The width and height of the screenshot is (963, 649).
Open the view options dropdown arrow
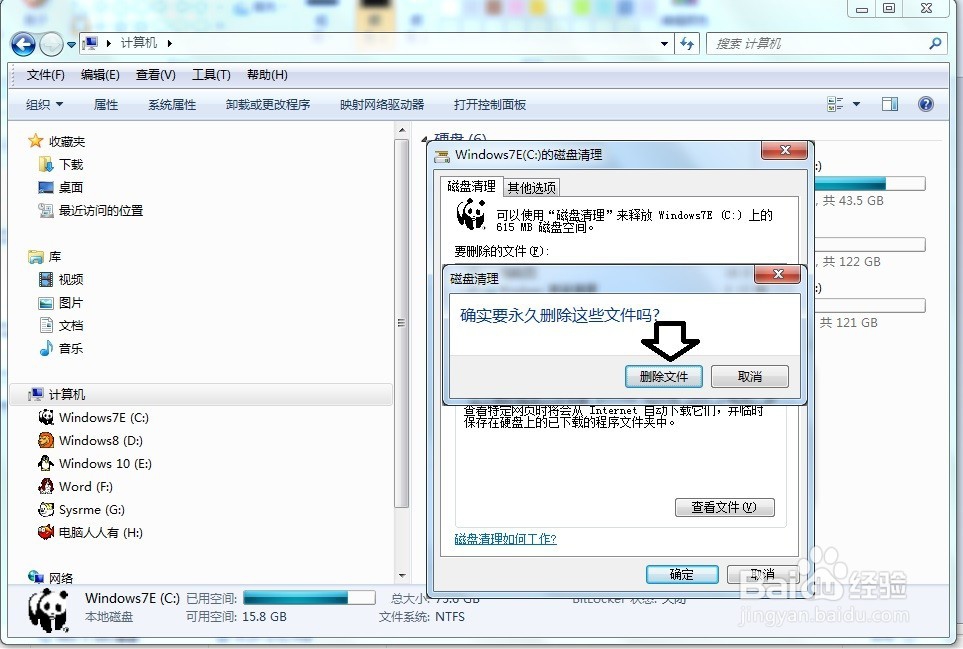856,104
